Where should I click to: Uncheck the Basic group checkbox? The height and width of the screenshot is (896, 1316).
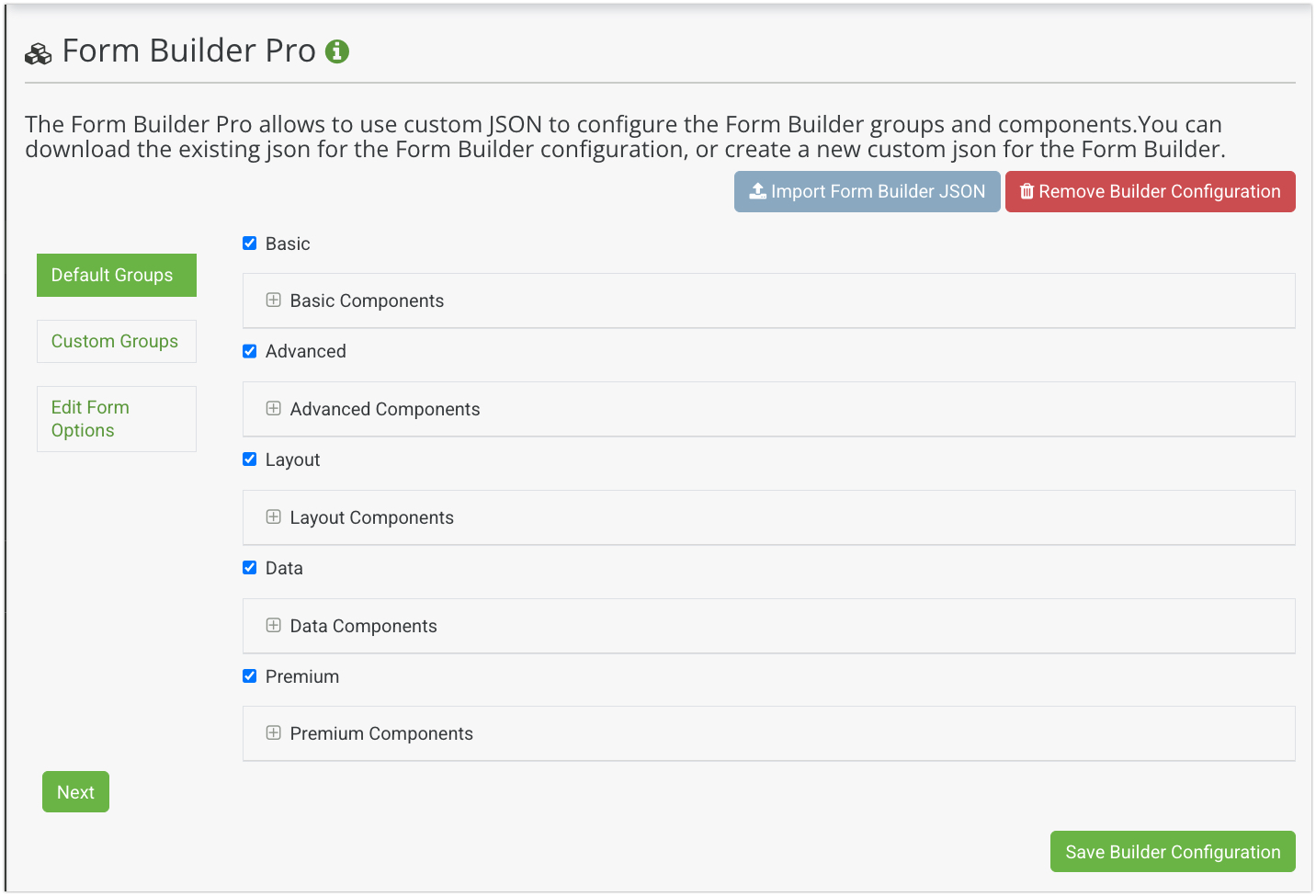(249, 244)
